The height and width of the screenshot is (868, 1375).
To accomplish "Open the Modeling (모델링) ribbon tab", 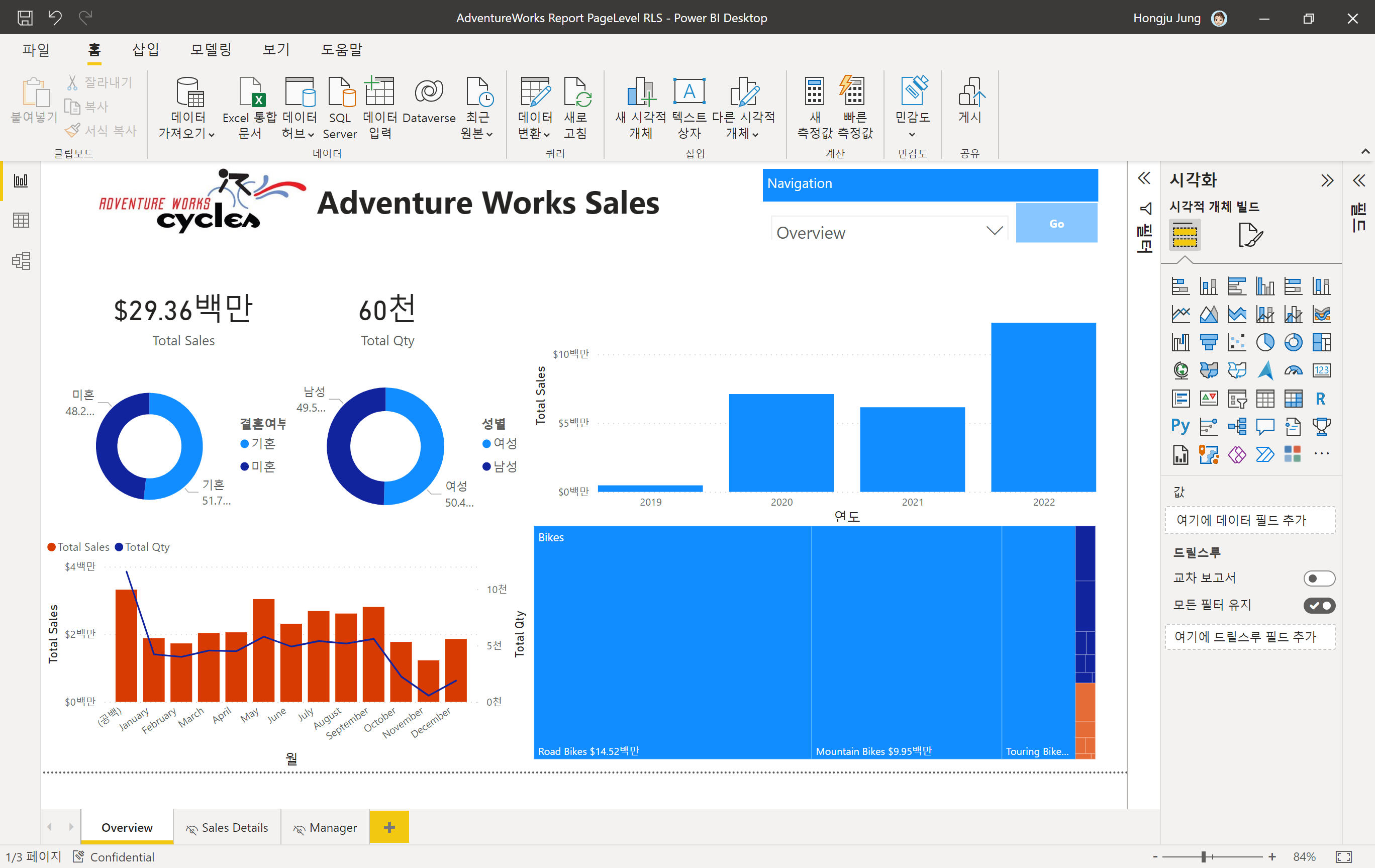I will [211, 50].
